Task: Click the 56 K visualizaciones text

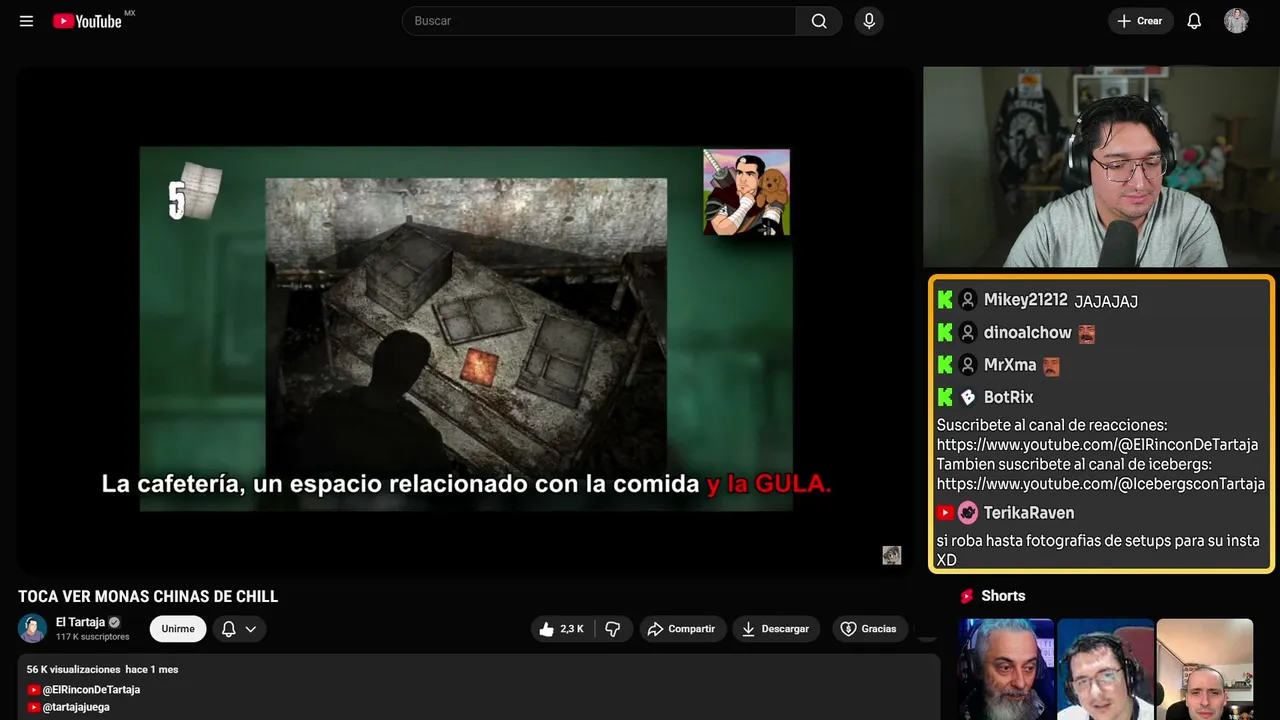Action: 74,669
